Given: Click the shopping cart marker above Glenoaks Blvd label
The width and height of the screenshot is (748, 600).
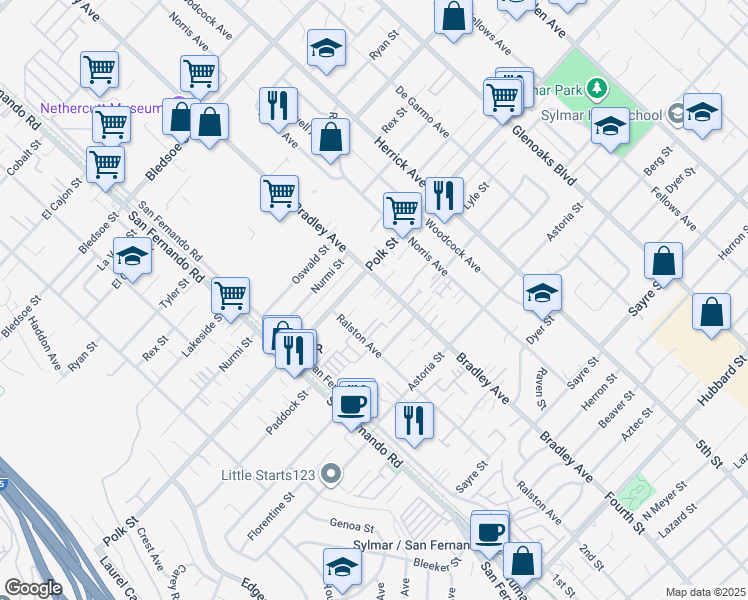Looking at the screenshot, I should click(502, 98).
